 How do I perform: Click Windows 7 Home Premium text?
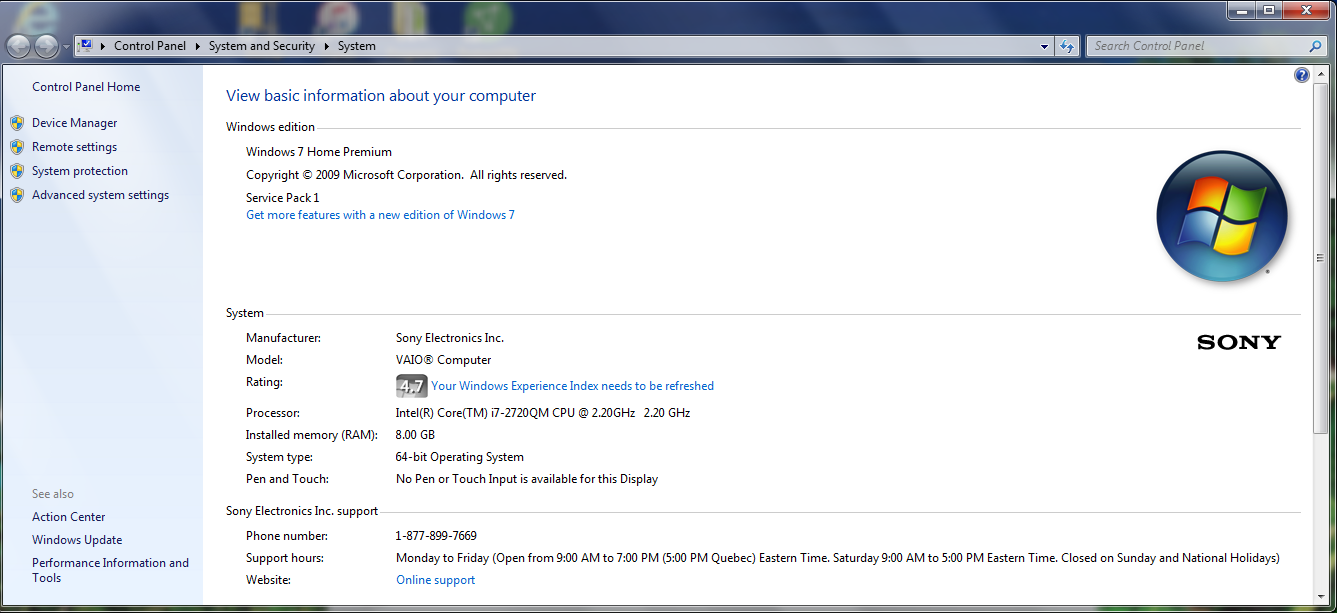[x=319, y=152]
